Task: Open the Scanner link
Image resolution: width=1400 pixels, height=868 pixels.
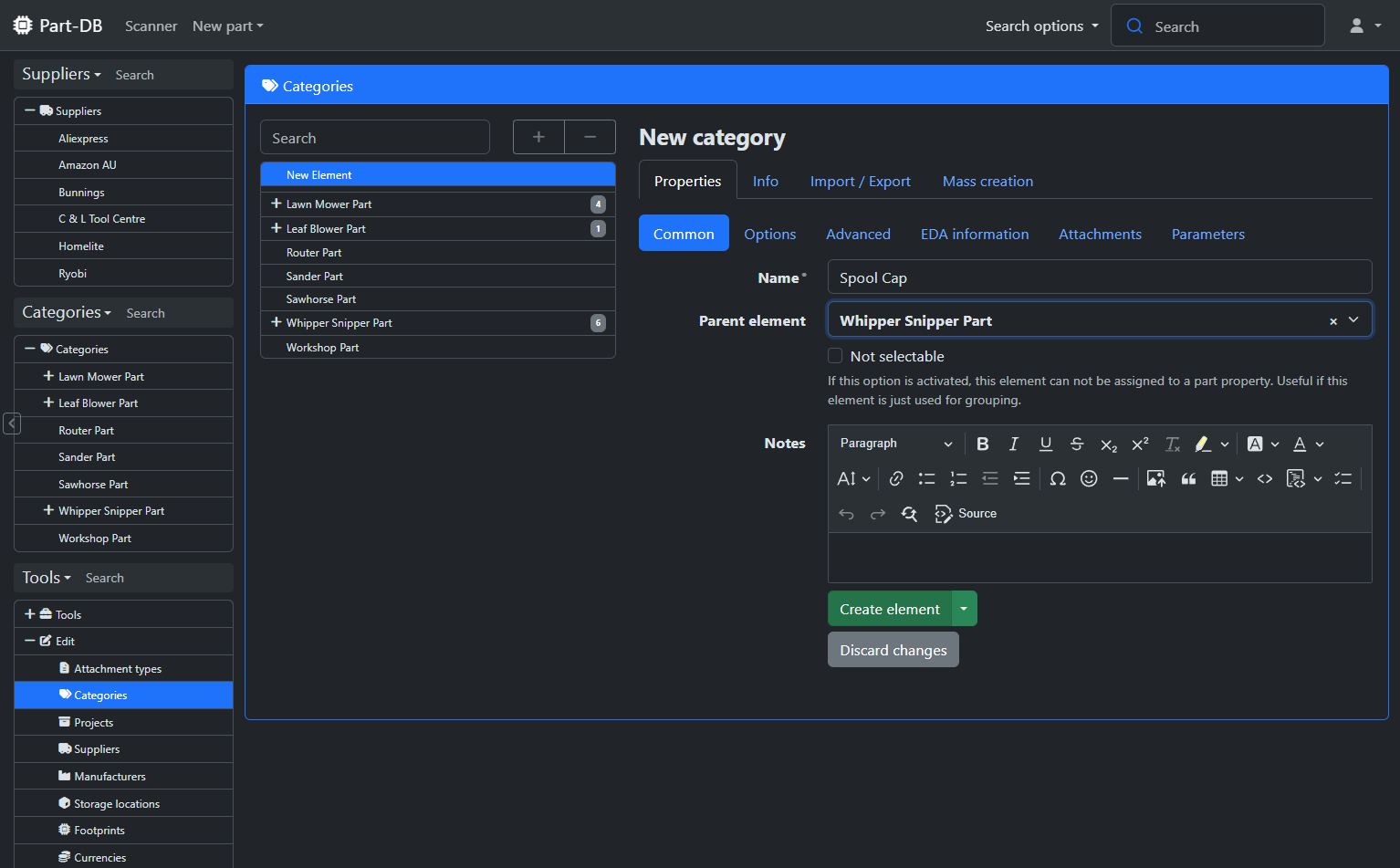Action: coord(151,26)
